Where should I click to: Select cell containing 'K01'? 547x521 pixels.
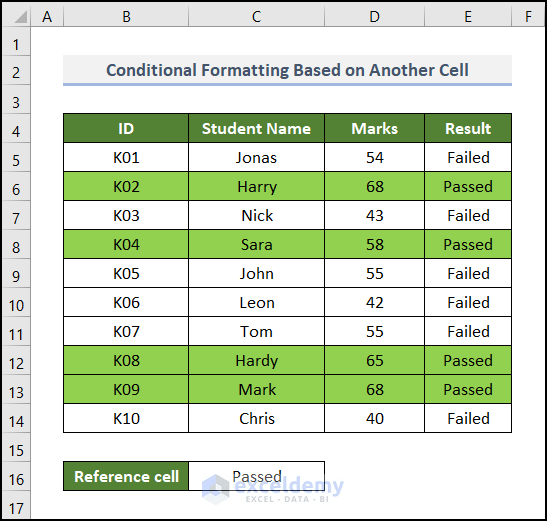tap(126, 157)
